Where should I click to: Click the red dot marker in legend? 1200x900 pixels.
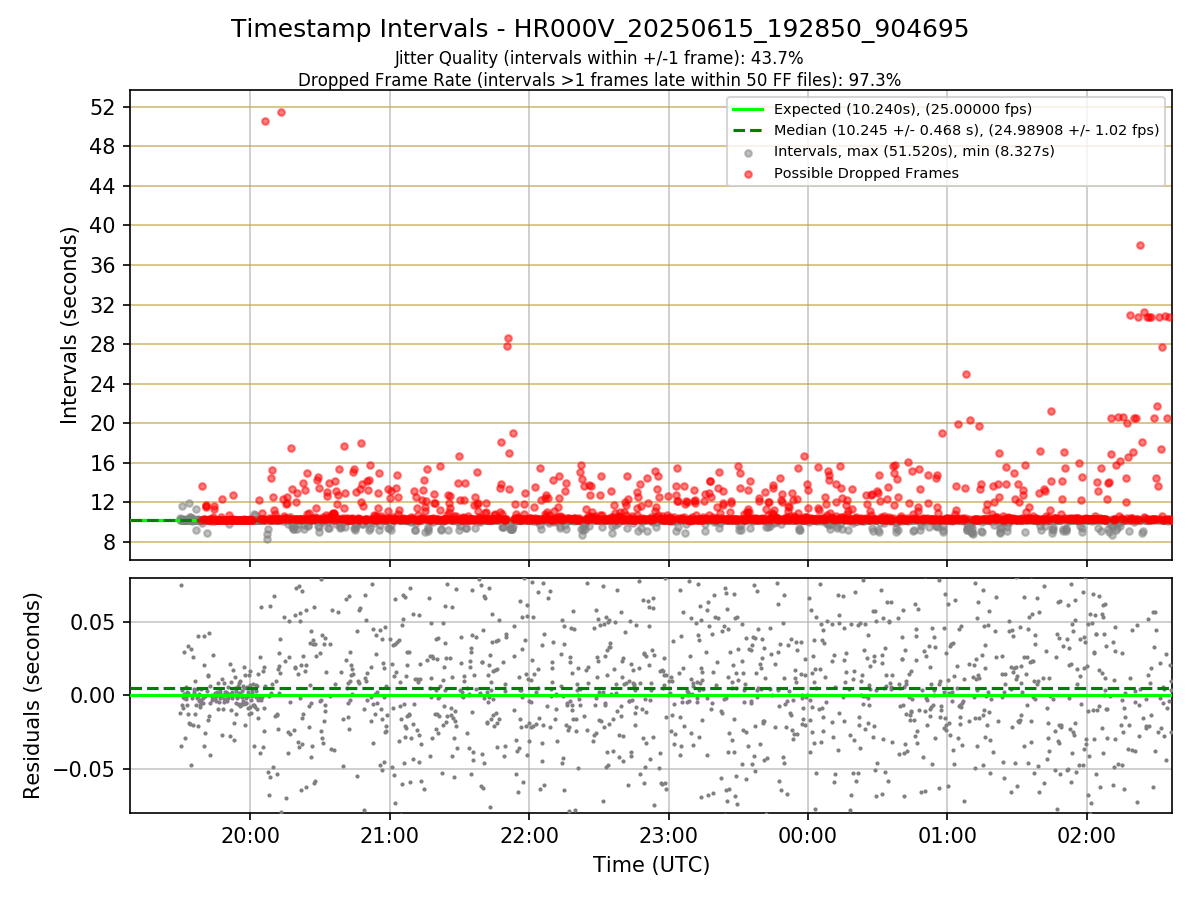click(748, 174)
